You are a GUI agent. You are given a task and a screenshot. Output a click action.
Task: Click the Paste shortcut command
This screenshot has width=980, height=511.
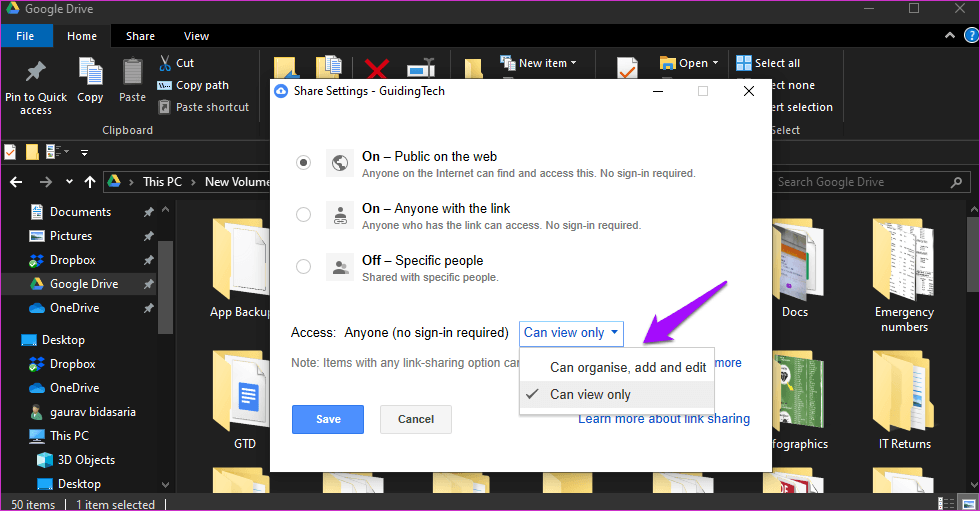[204, 107]
